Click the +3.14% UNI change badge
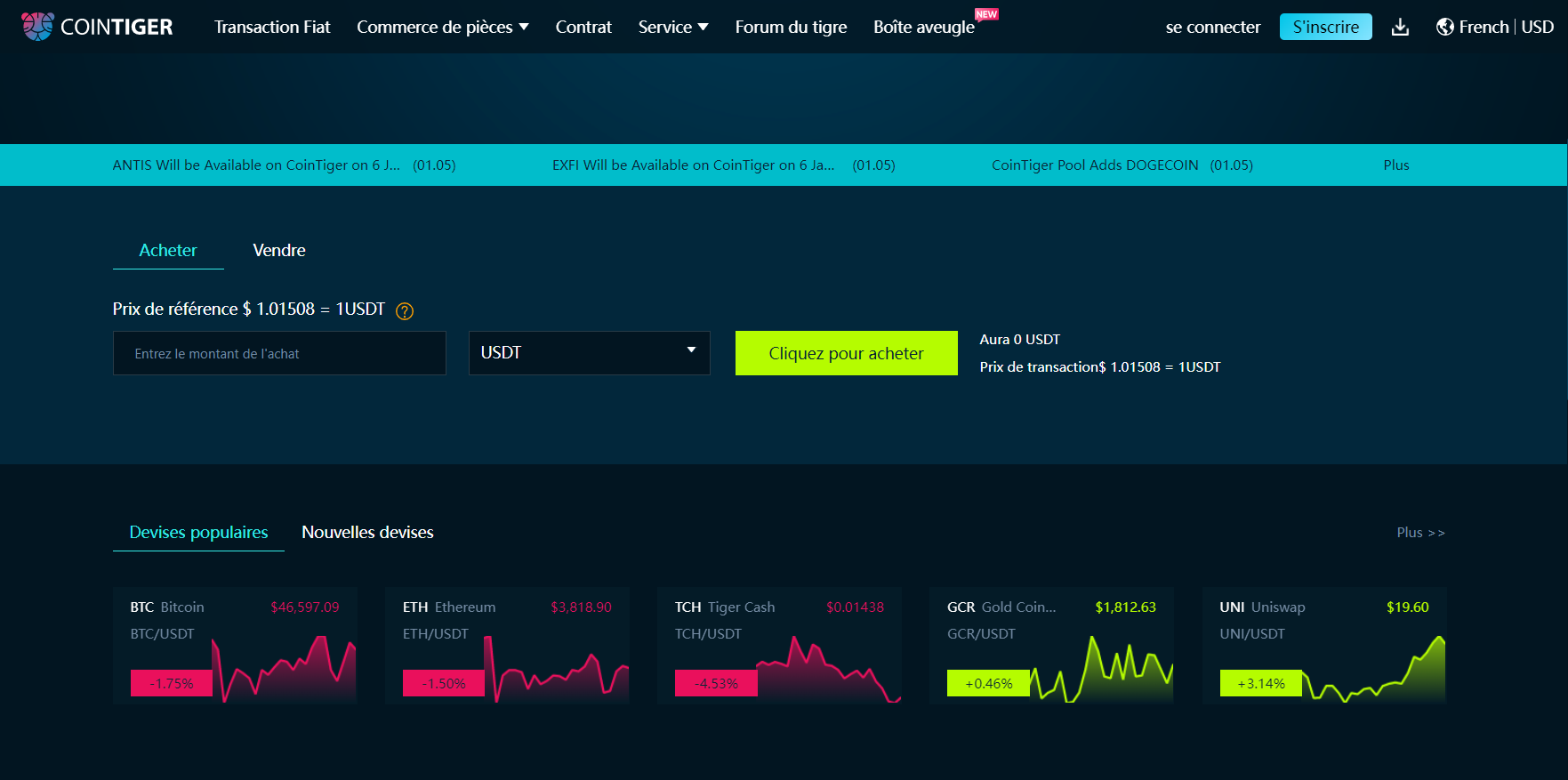Screen dimensions: 1568x780 [x=1261, y=683]
